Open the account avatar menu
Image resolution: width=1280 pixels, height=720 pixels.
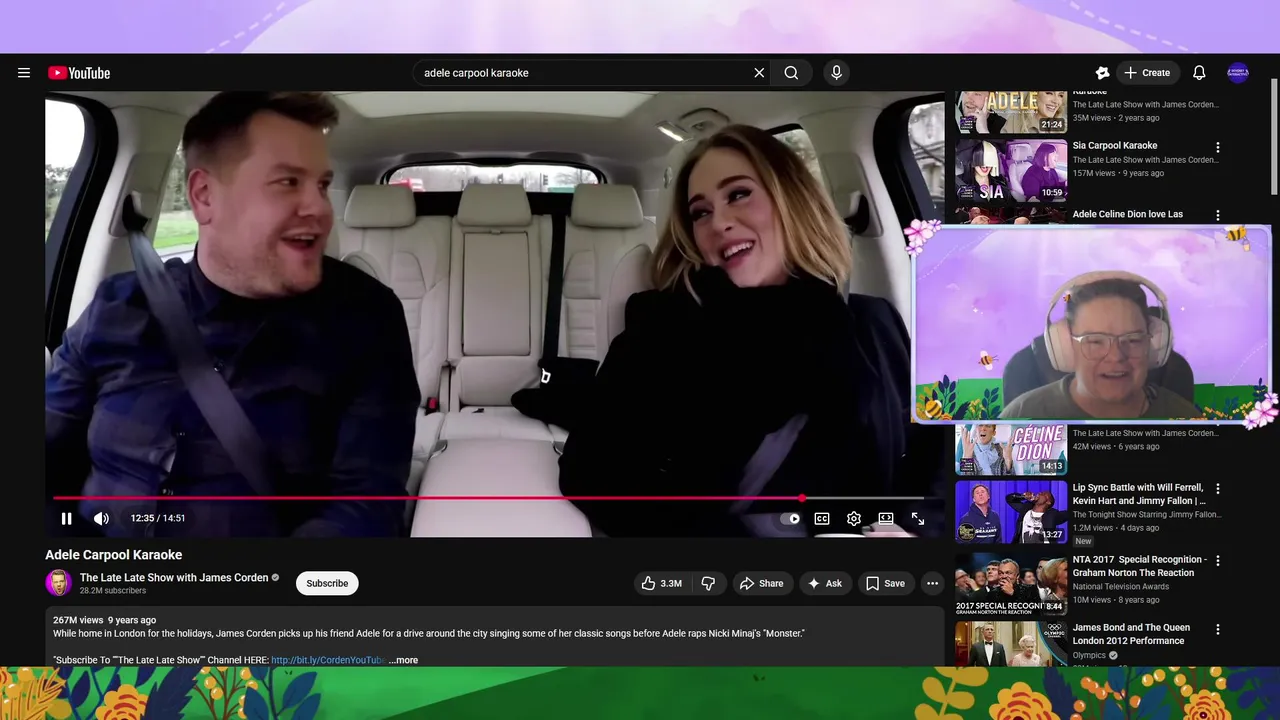point(1238,73)
